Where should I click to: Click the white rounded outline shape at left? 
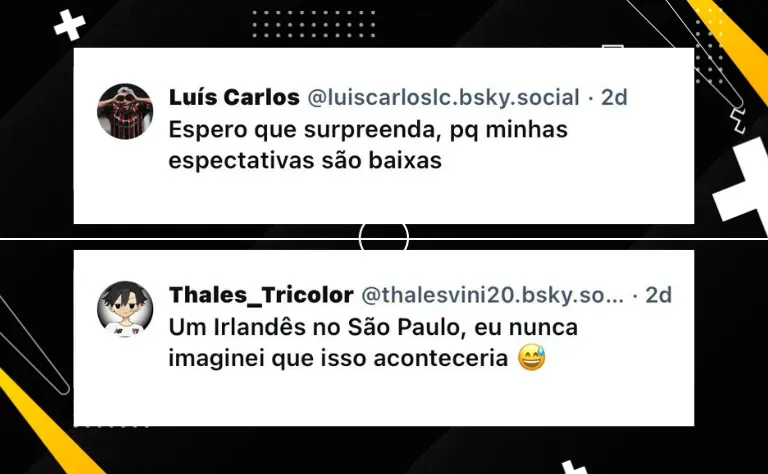[33, 345]
